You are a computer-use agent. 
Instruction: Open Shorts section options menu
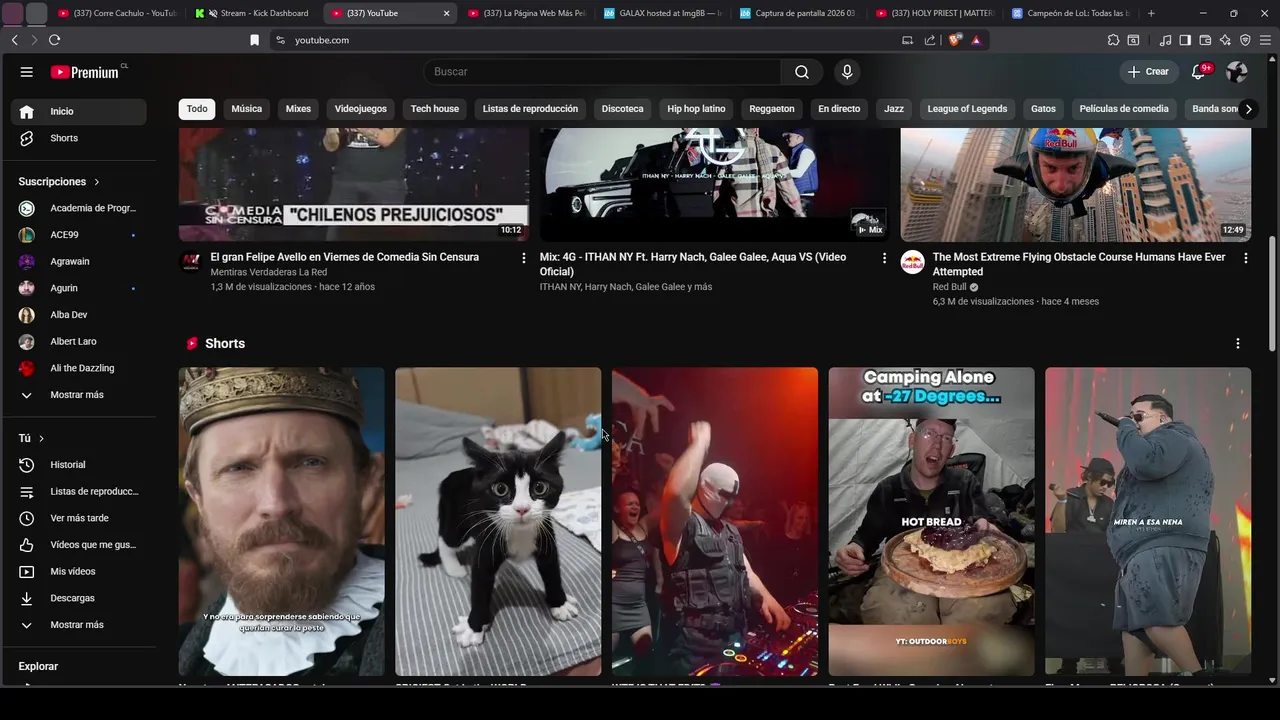click(x=1237, y=343)
